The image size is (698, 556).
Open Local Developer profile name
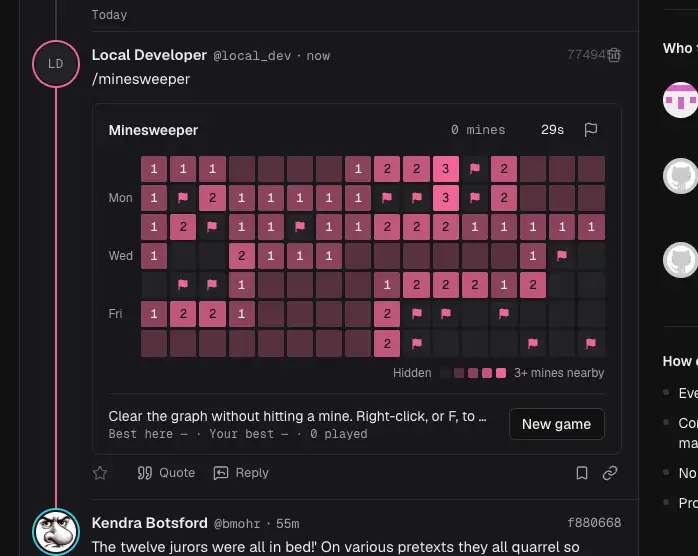coord(149,55)
